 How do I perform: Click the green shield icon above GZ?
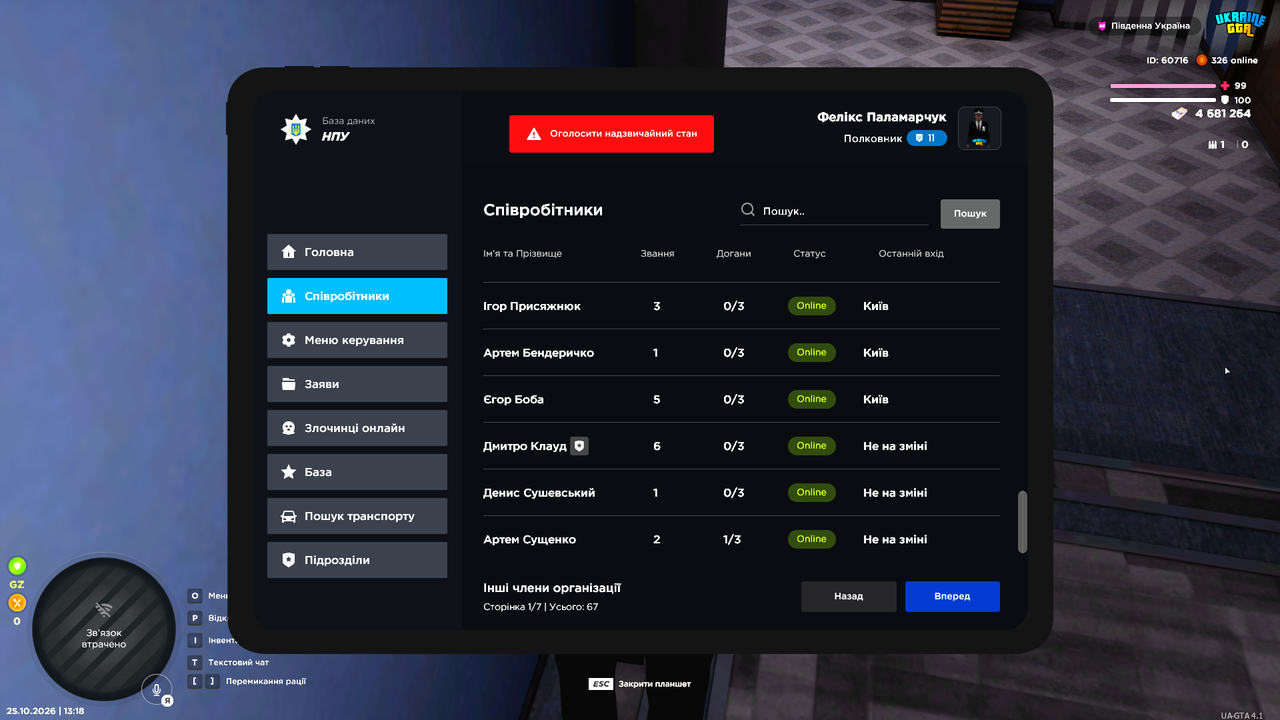point(17,566)
